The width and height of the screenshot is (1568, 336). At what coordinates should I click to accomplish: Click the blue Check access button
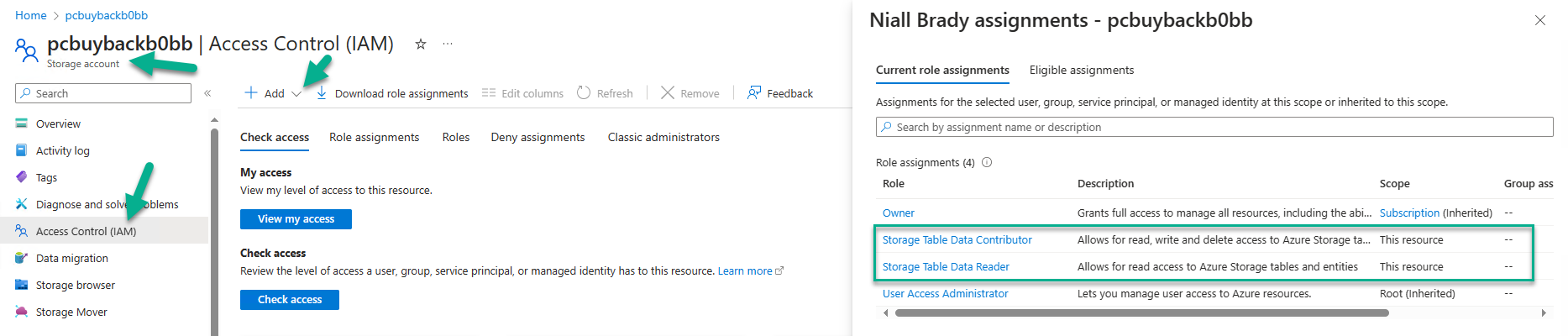point(290,300)
